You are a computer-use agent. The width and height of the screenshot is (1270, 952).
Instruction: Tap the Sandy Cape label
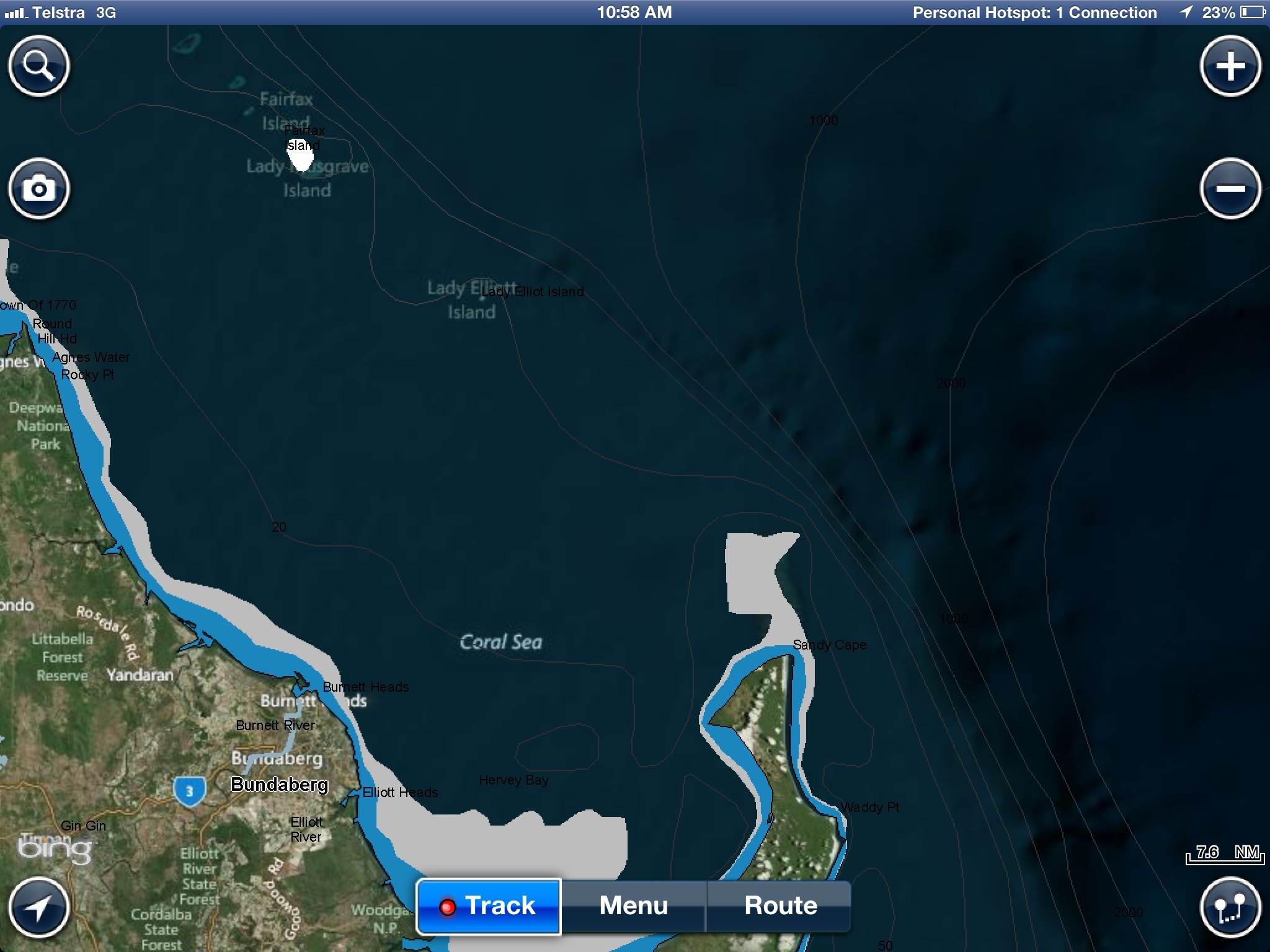829,645
